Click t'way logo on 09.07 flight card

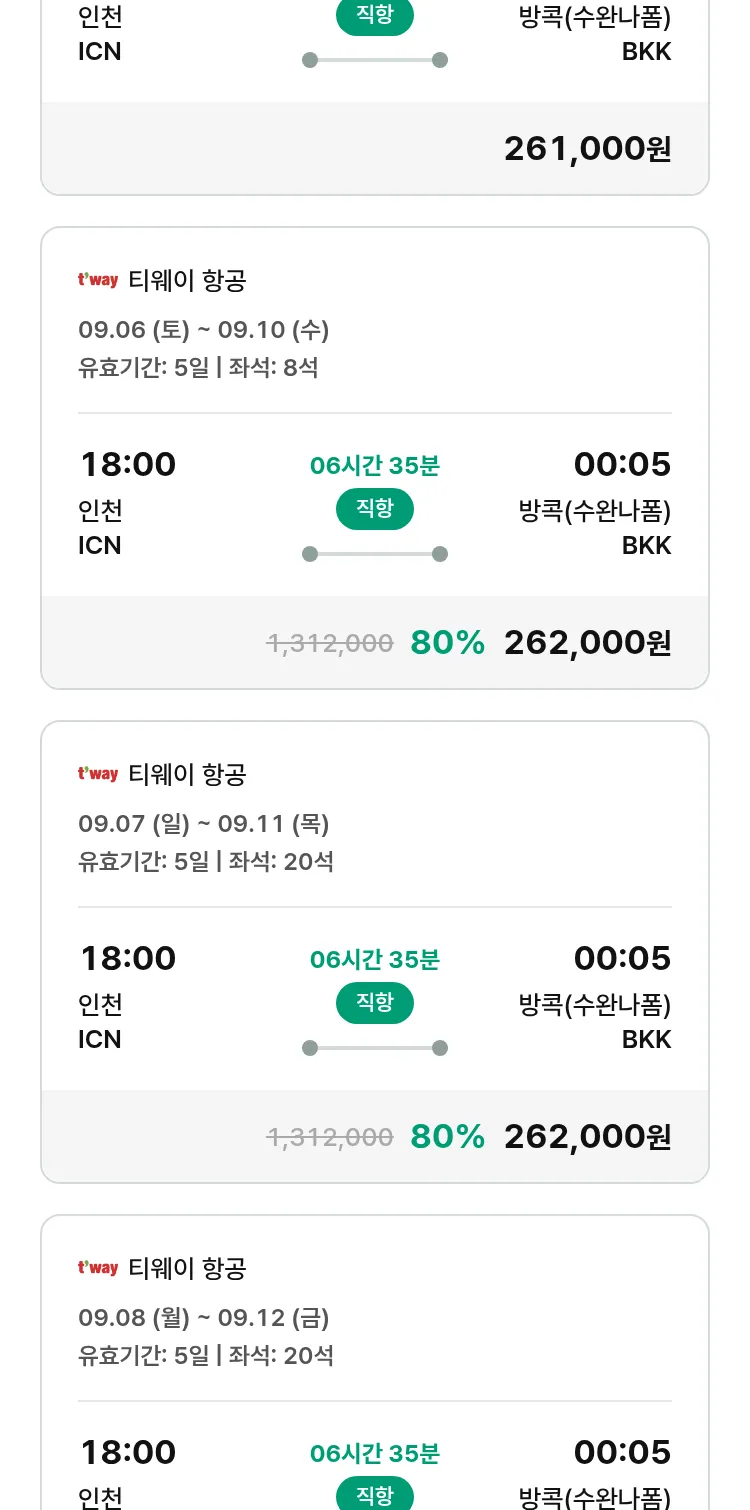(98, 774)
